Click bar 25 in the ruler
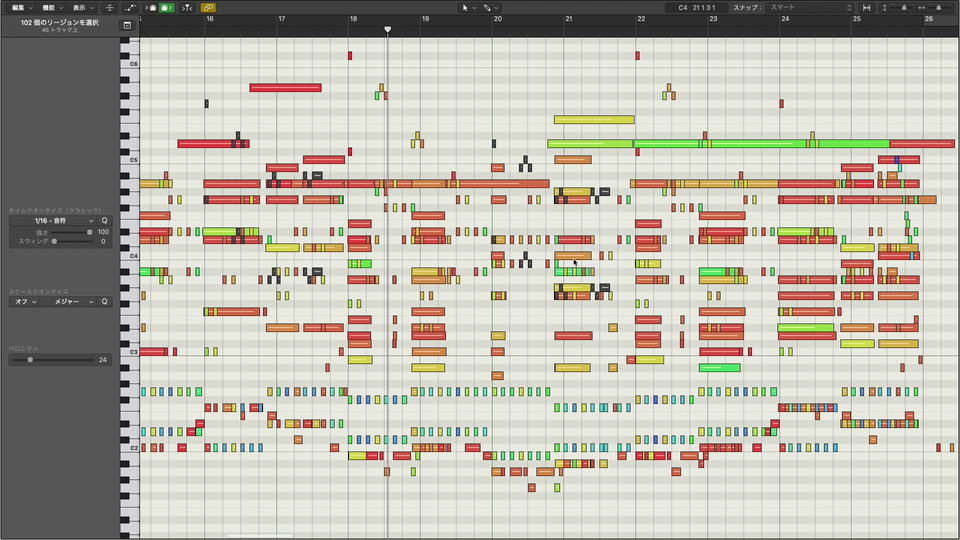This screenshot has height=540, width=960. click(857, 19)
